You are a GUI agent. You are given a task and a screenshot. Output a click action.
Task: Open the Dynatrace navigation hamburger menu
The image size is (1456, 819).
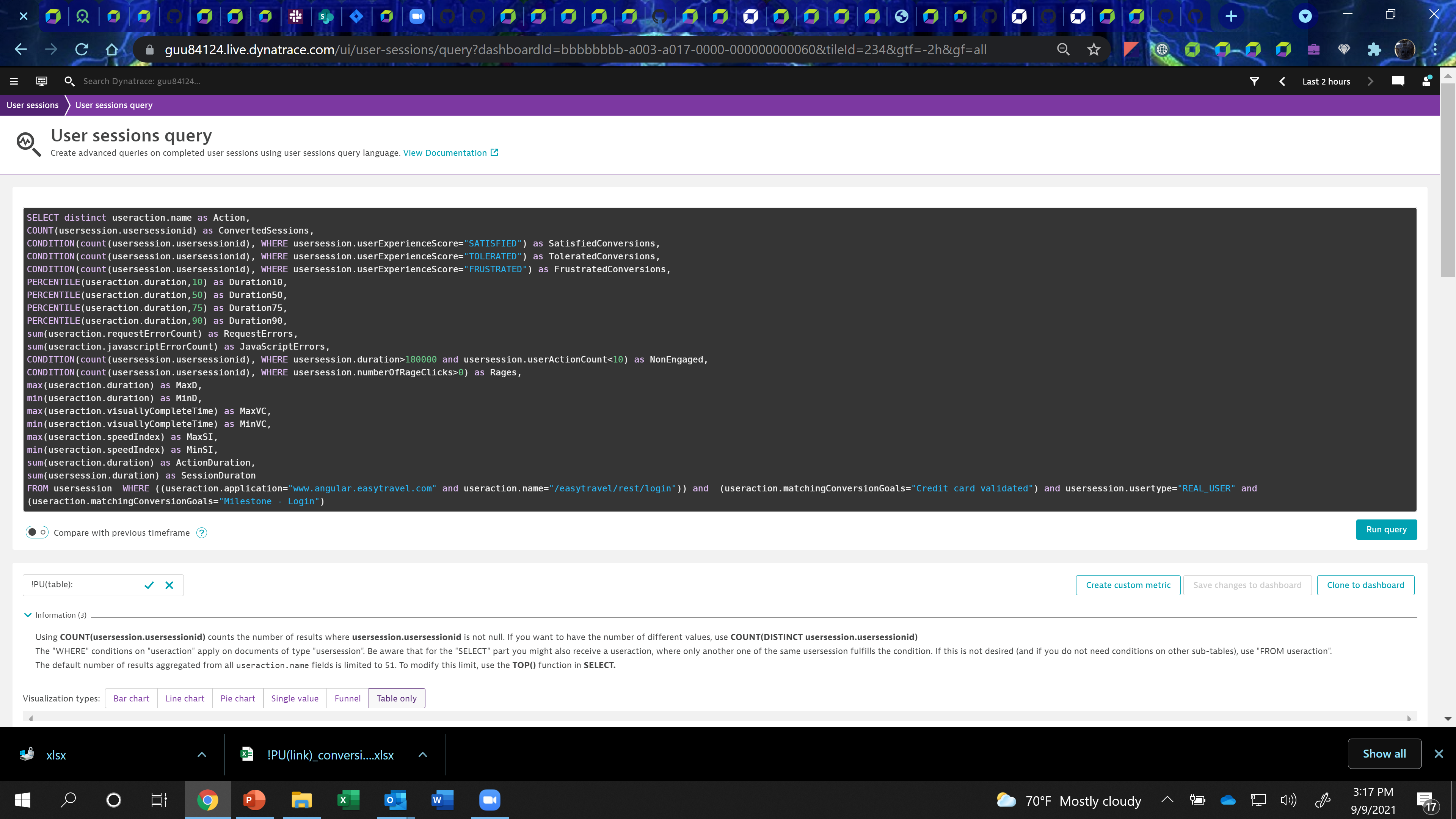coord(14,81)
